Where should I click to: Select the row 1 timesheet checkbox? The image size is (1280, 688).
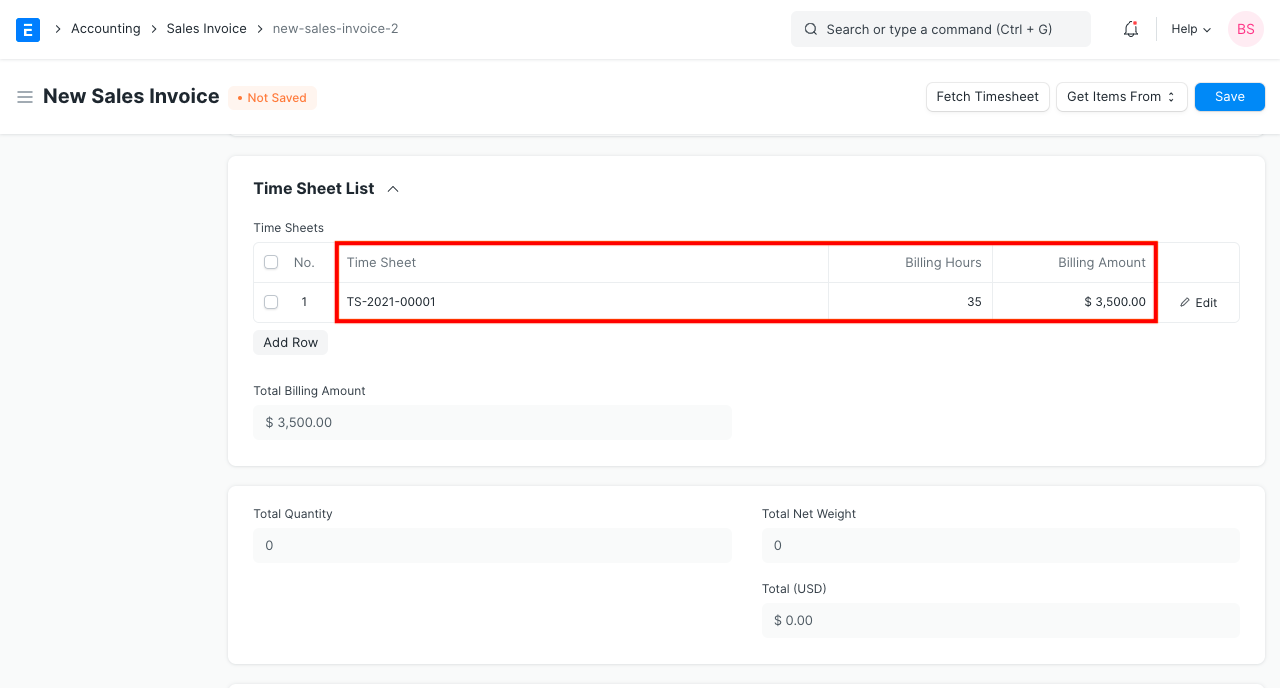271,302
